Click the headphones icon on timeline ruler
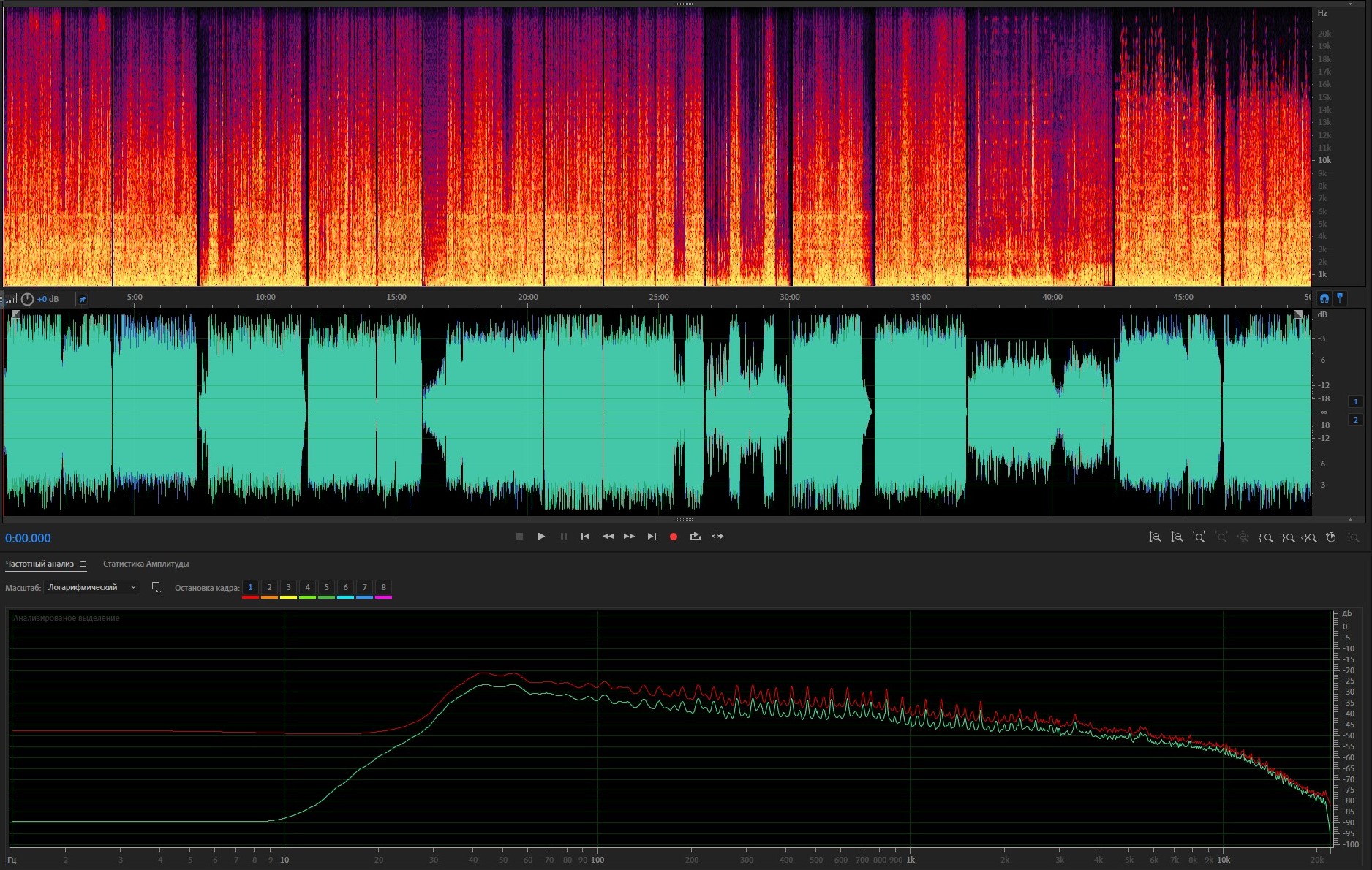The height and width of the screenshot is (870, 1372). (1324, 298)
